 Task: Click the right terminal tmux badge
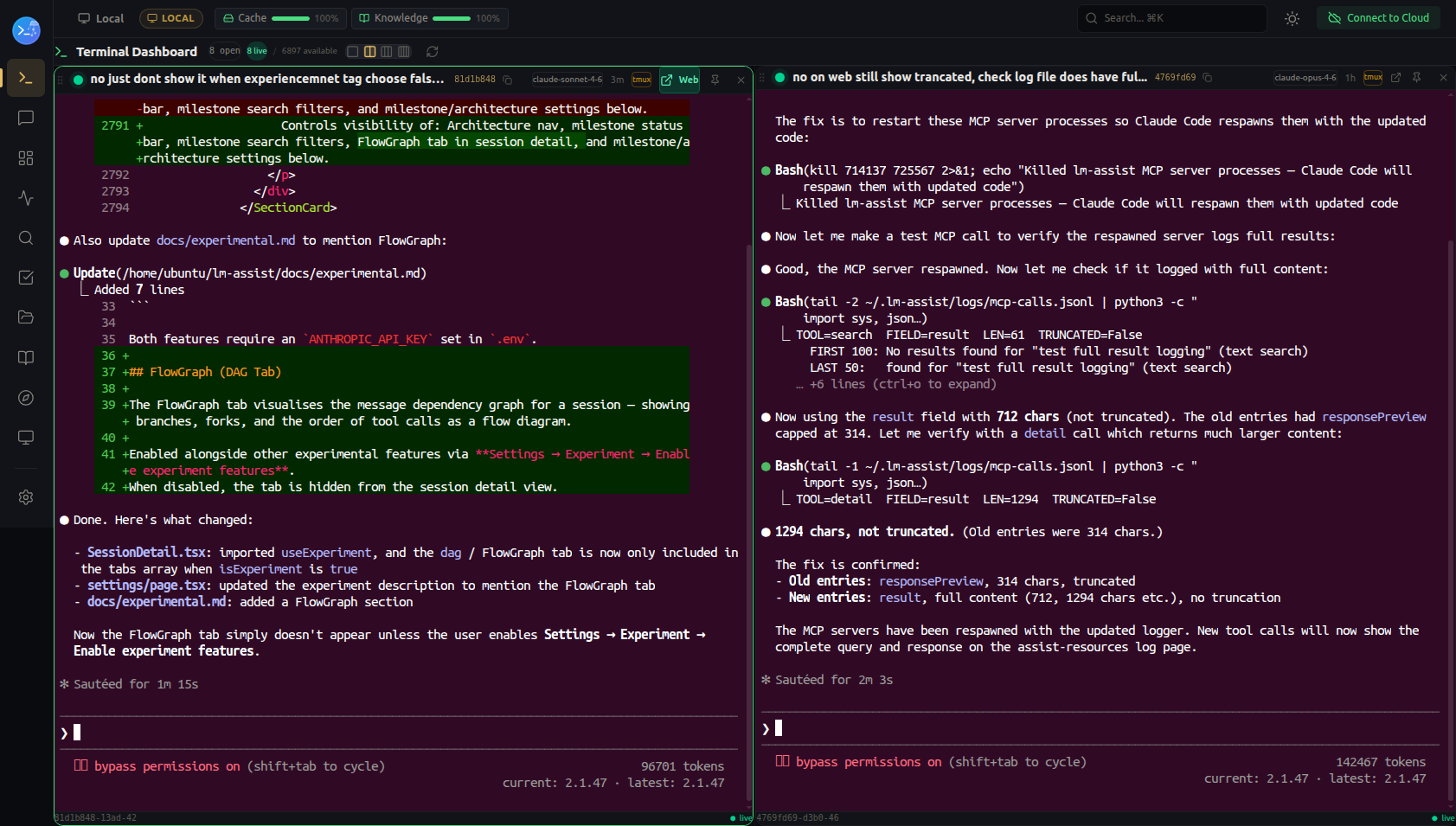tap(1373, 78)
